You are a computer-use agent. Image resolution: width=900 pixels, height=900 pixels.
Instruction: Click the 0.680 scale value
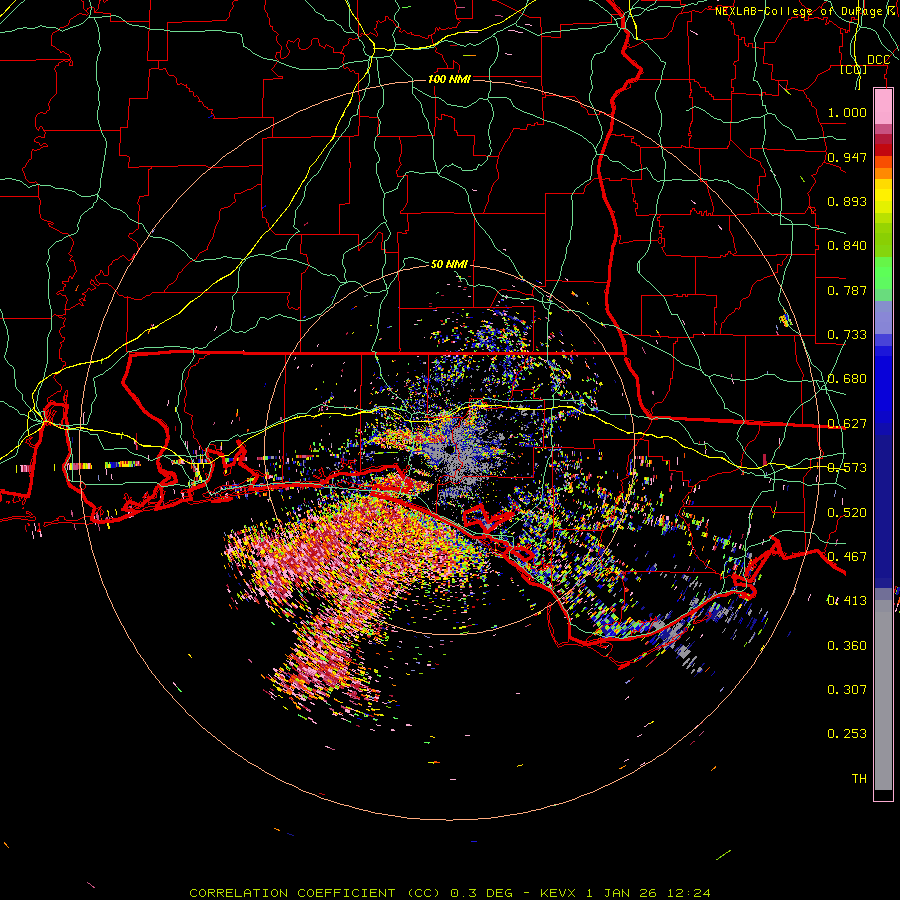847,379
